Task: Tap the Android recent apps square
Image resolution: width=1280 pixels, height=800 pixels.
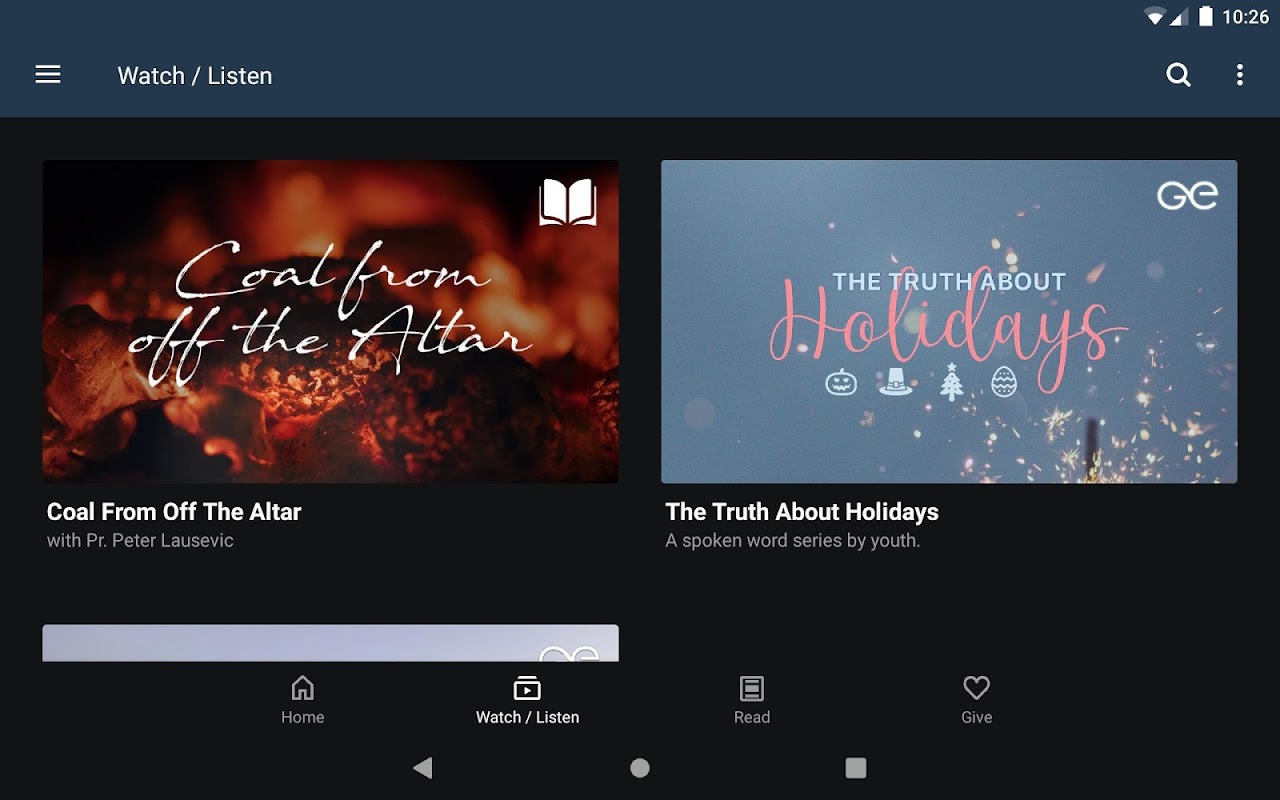Action: click(x=856, y=768)
